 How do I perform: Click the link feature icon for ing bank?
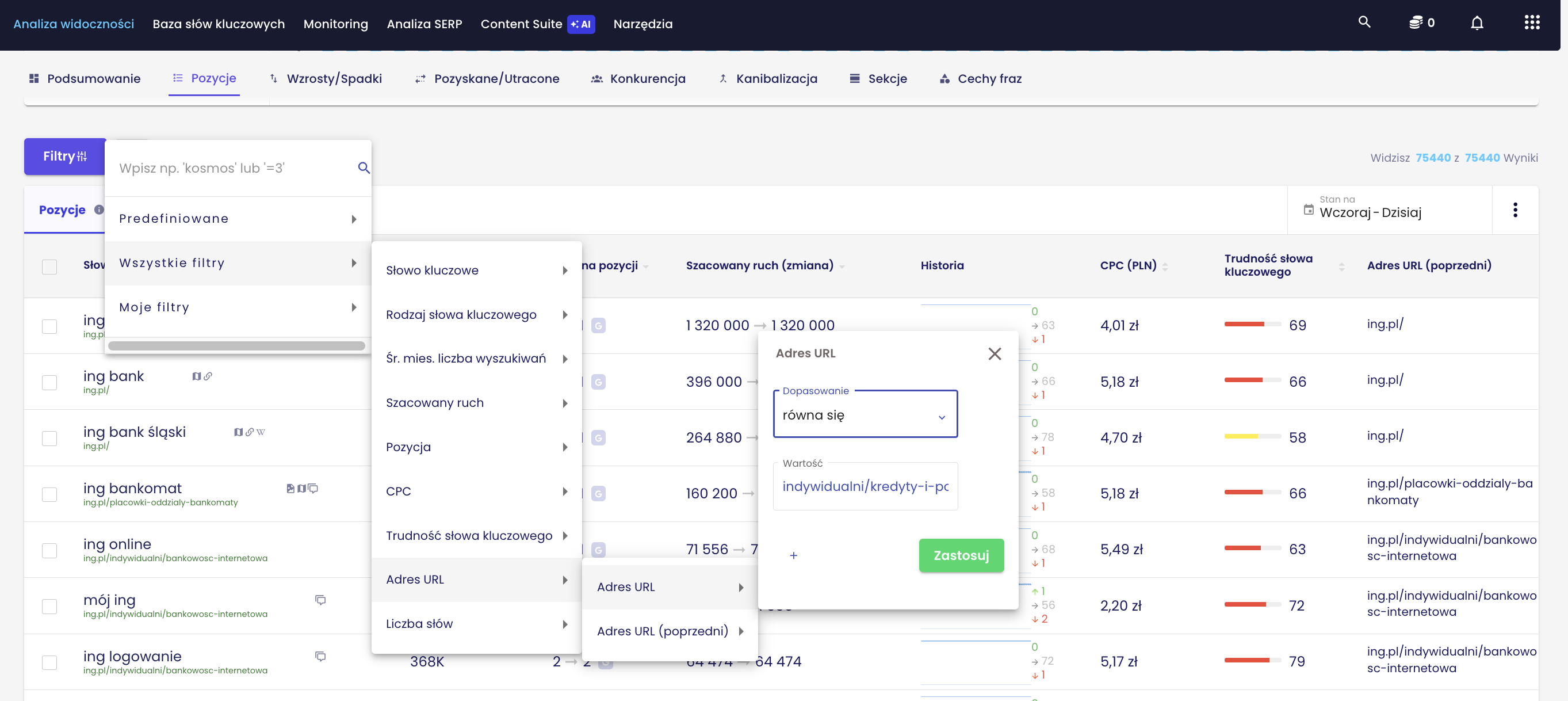pyautogui.click(x=208, y=376)
